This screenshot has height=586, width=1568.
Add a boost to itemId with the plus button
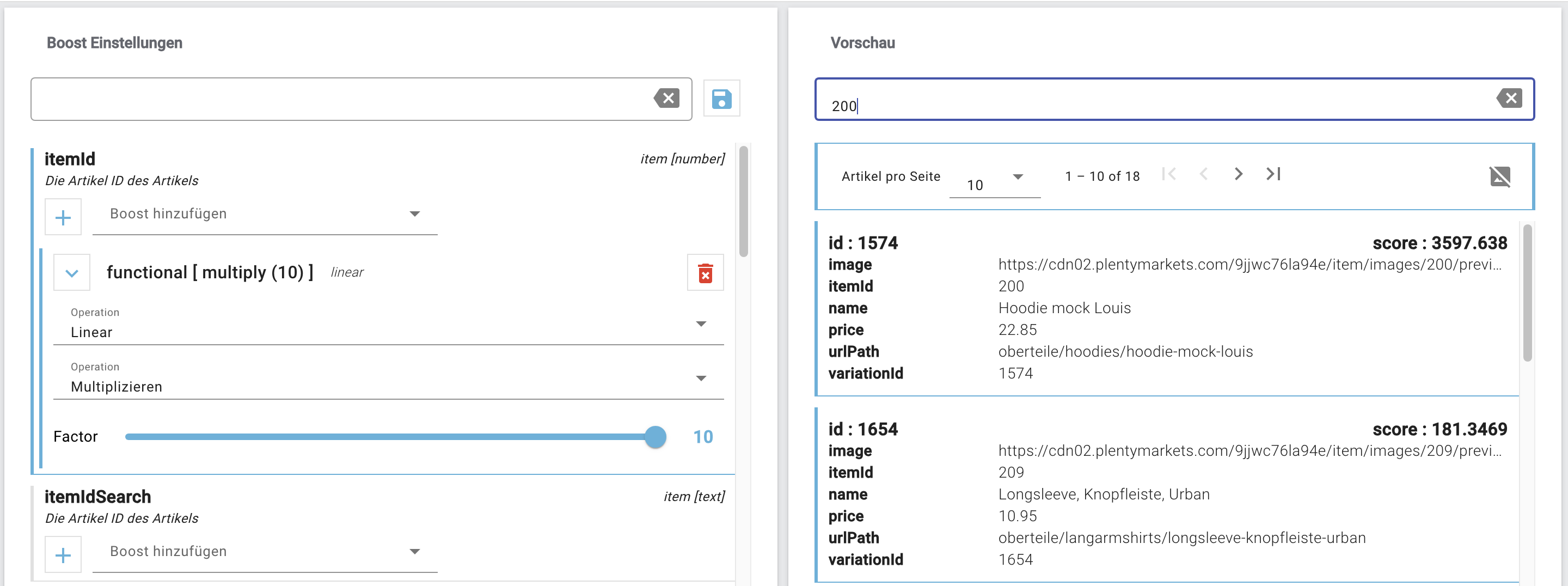tap(63, 217)
